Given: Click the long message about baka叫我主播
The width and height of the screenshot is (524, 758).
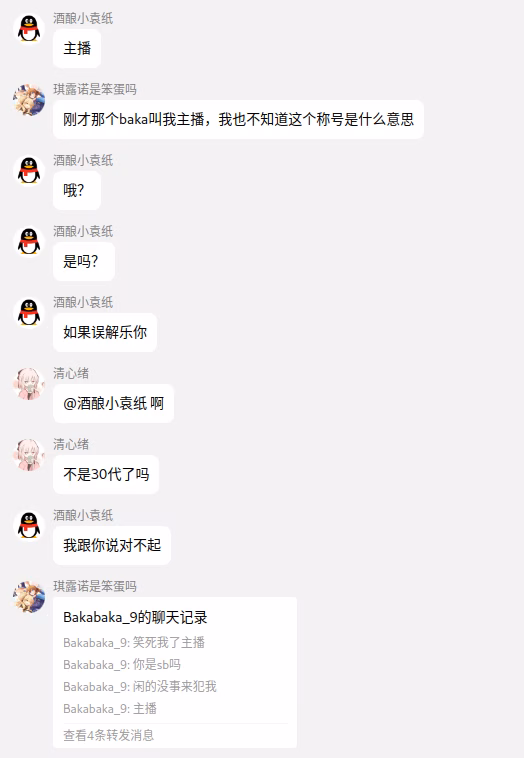Looking at the screenshot, I should pyautogui.click(x=238, y=119).
